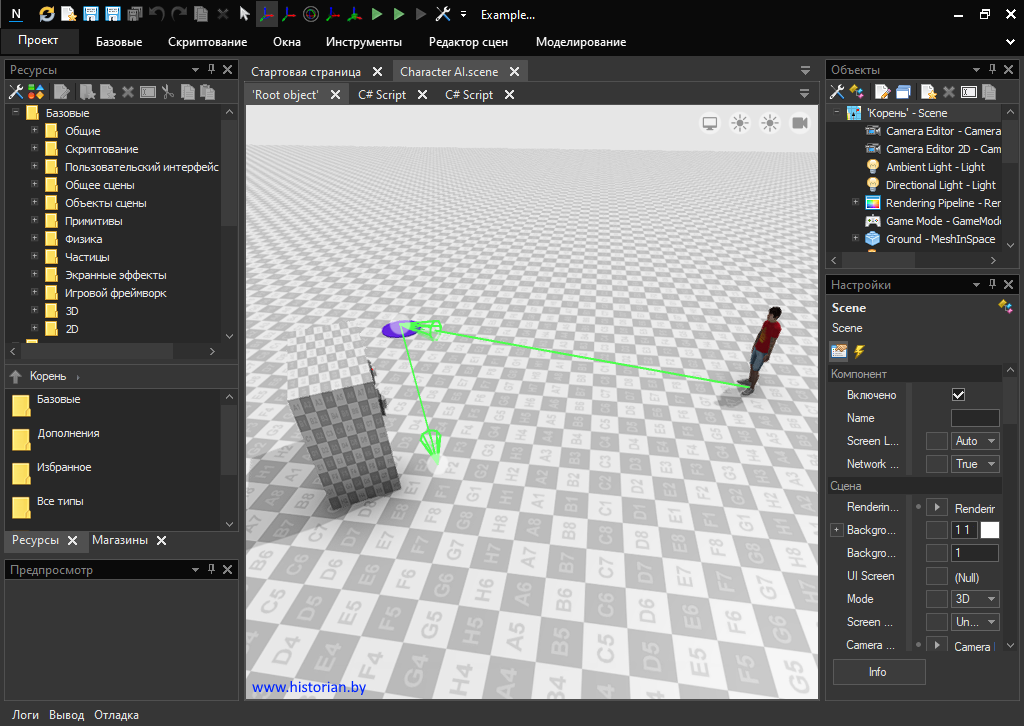Screen dimensions: 1024x726
Task: Open the events lightning bolt tab
Action: click(x=859, y=351)
